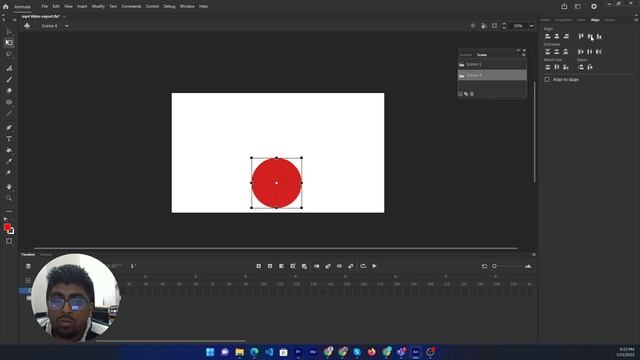
Task: Open the Insert menu
Action: pos(82,6)
